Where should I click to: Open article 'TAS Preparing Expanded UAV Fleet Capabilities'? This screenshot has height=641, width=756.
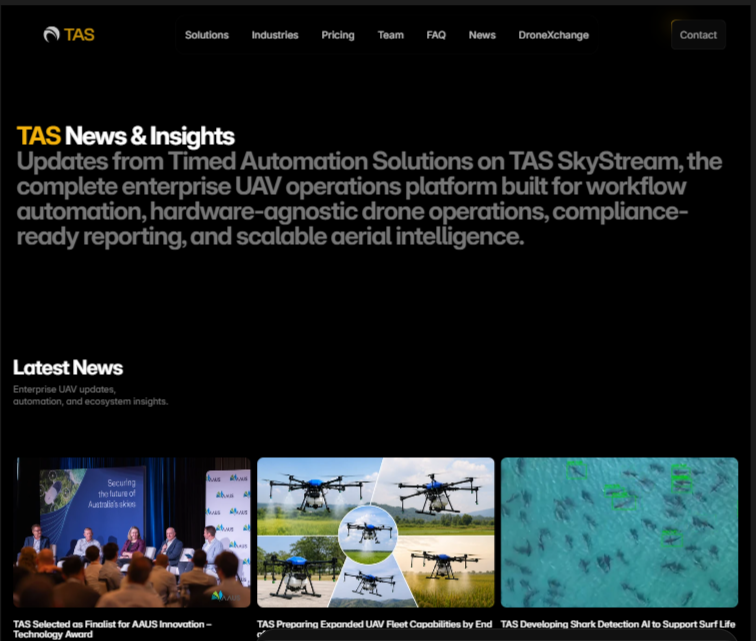click(x=375, y=624)
